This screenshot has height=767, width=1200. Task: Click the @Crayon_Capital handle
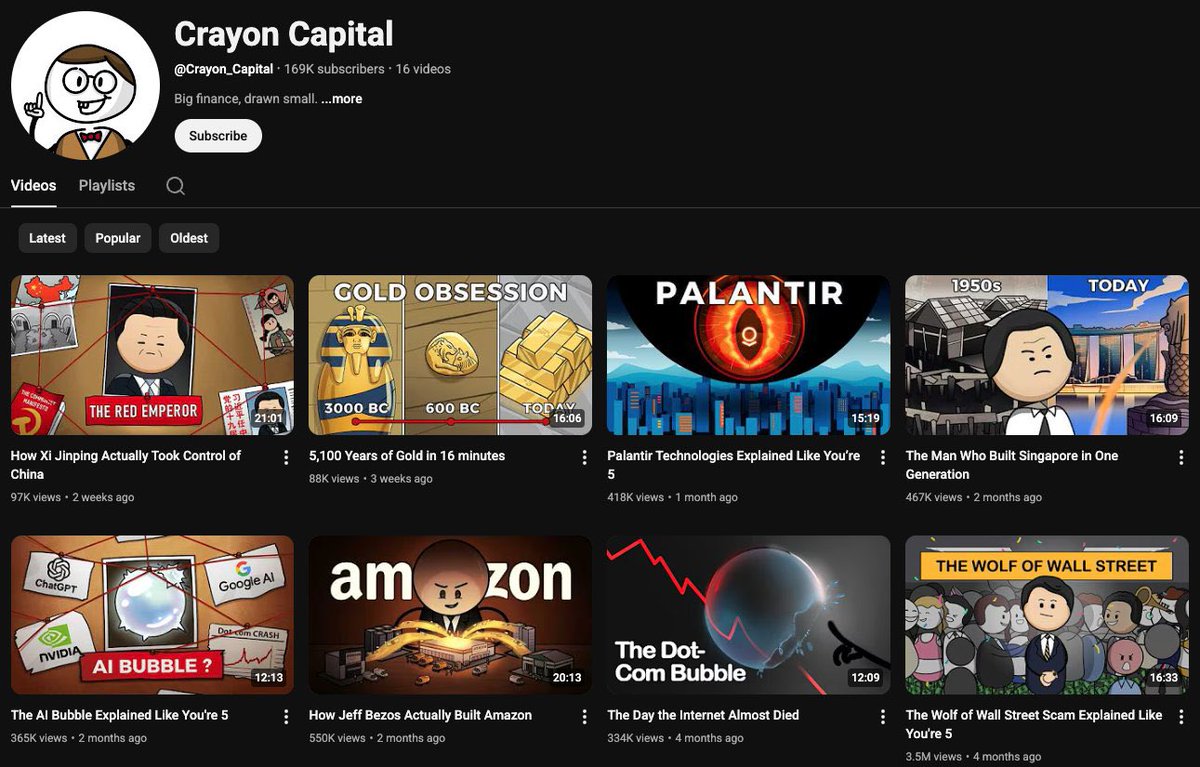click(224, 69)
